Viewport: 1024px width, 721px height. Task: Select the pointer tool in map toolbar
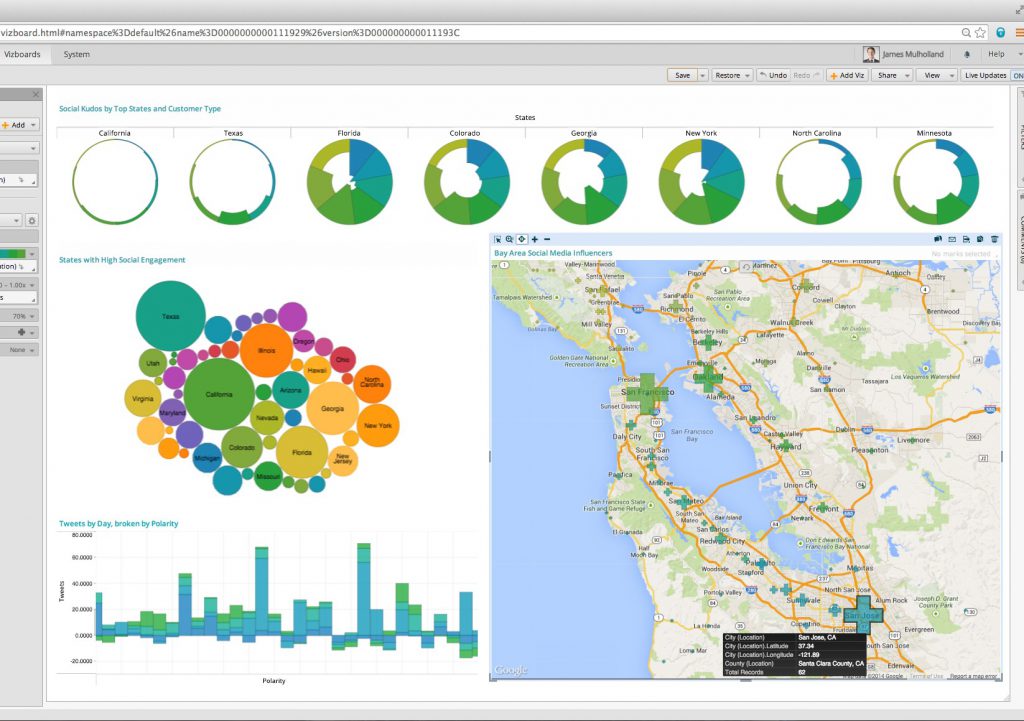coord(497,239)
